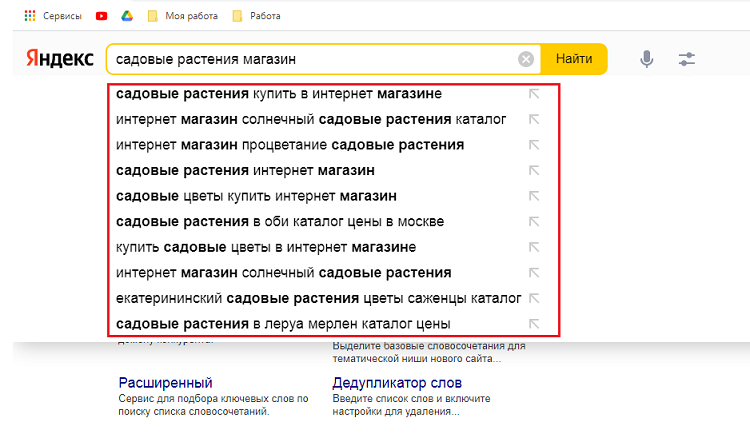
Task: Clear the search query with the X icon
Action: tap(526, 59)
